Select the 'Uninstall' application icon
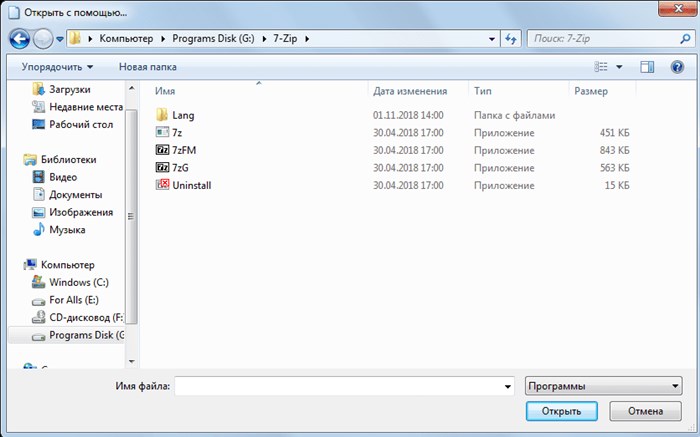The image size is (700, 437). (162, 185)
